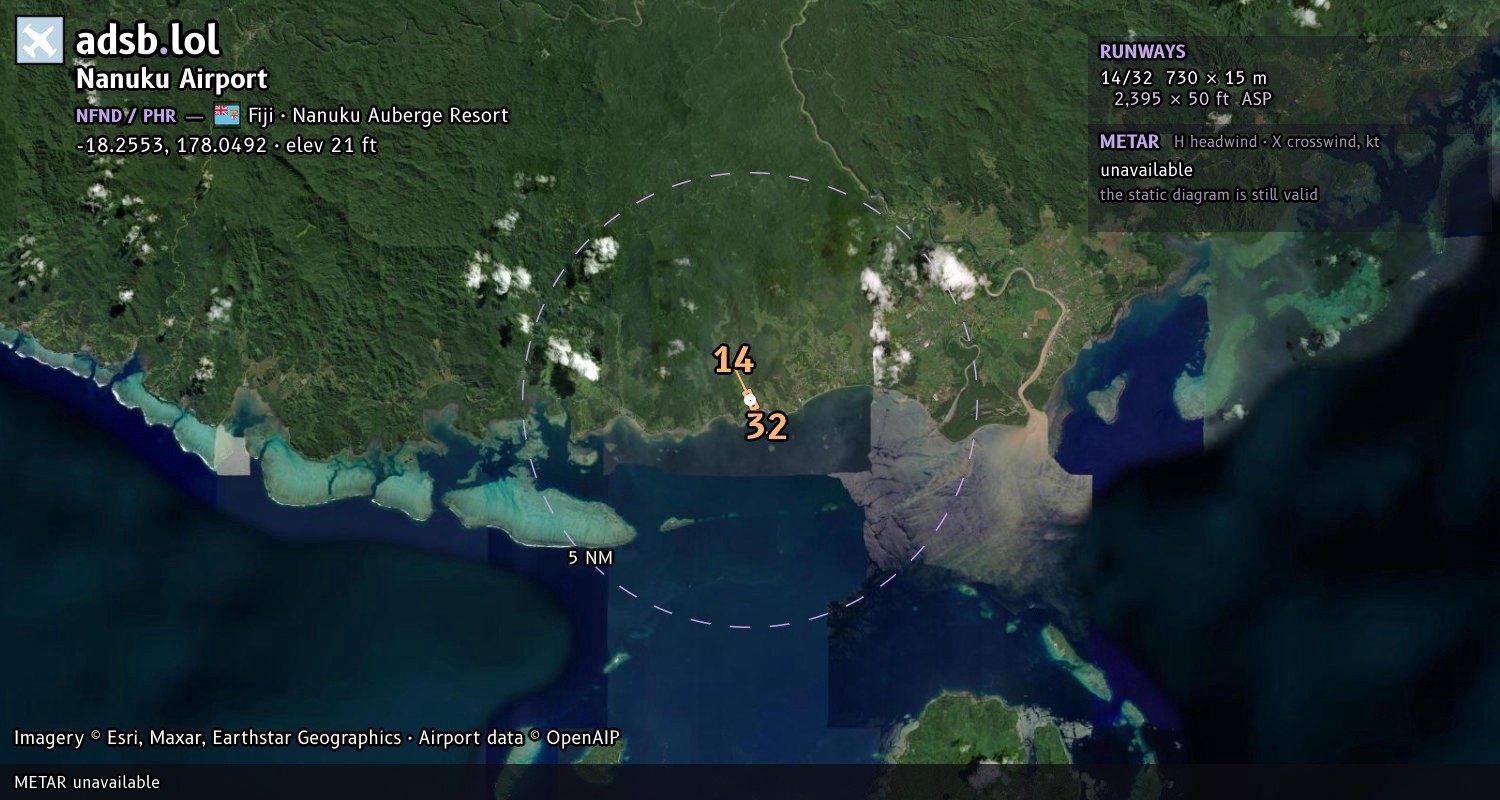Screen dimensions: 1500x800
Task: Click the coordinates -18.2553, 178.0492 text
Action: pyautogui.click(x=171, y=145)
